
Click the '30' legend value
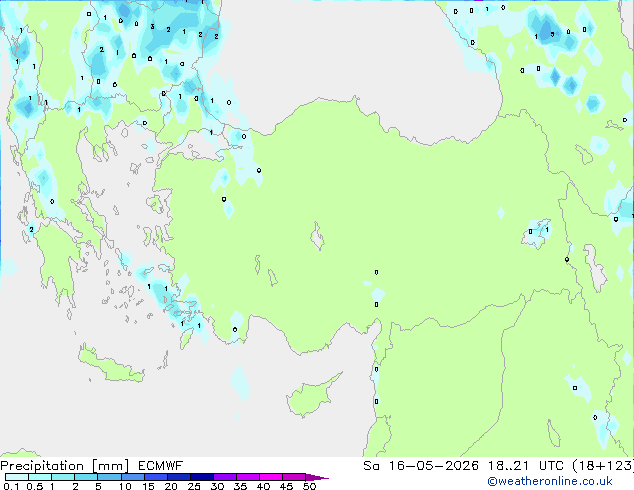point(217,486)
